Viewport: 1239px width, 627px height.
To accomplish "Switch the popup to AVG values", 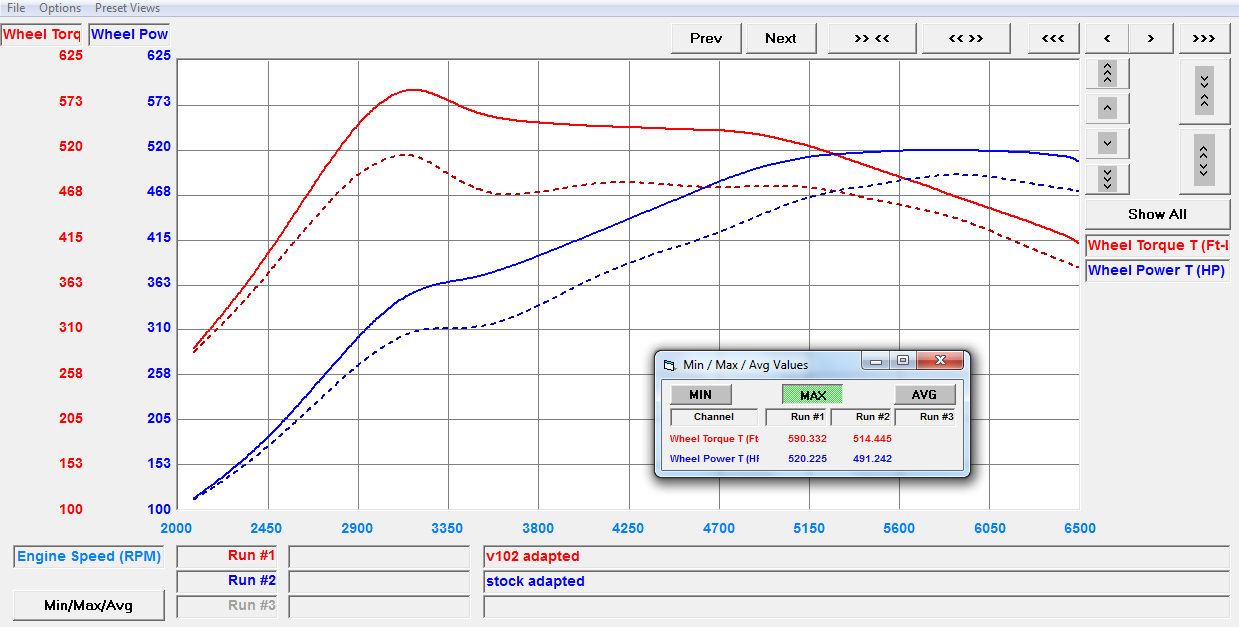I will pyautogui.click(x=924, y=395).
